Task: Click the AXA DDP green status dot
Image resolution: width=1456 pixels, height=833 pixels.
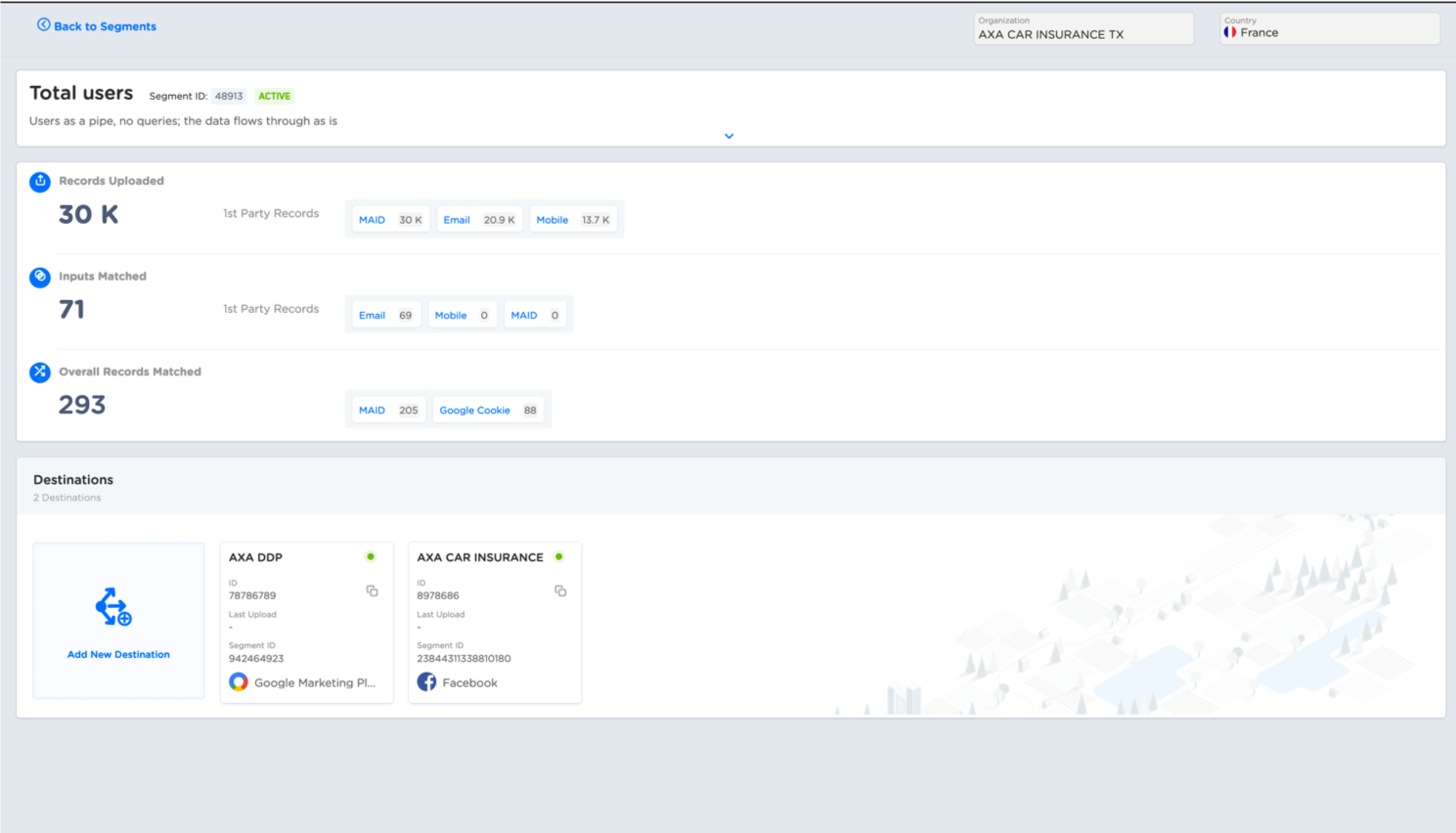Action: click(x=371, y=557)
